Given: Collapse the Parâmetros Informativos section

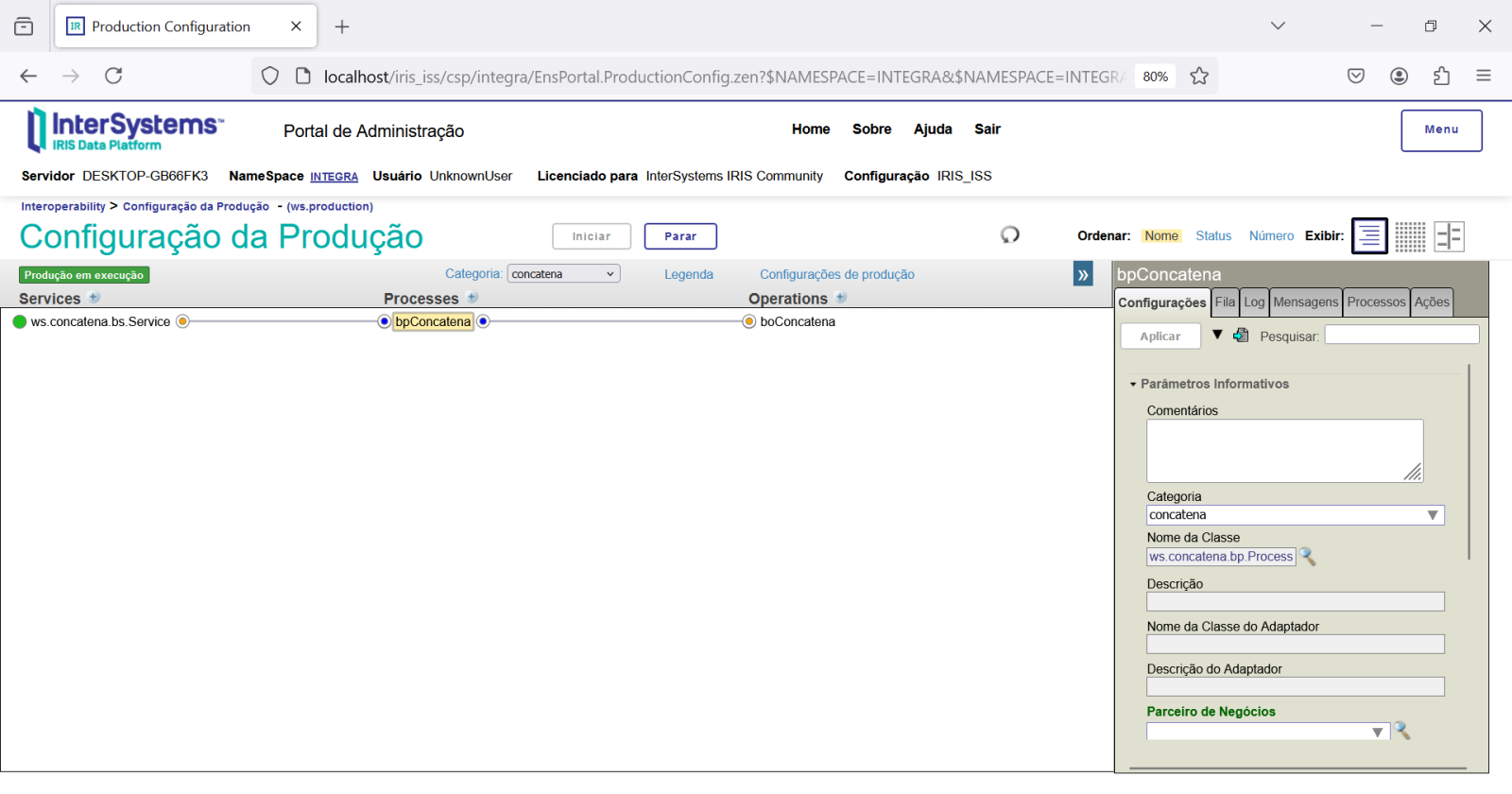Looking at the screenshot, I should click(1133, 385).
